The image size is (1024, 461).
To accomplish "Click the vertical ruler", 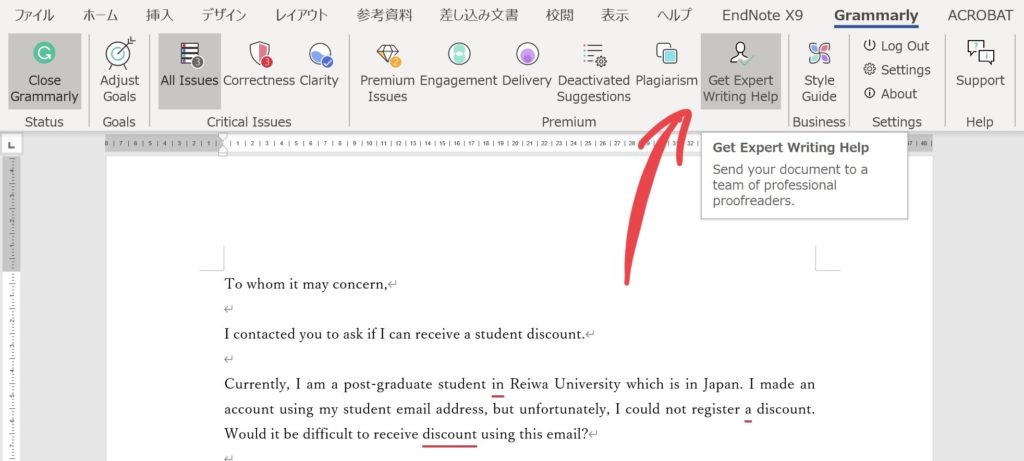I will 11,308.
